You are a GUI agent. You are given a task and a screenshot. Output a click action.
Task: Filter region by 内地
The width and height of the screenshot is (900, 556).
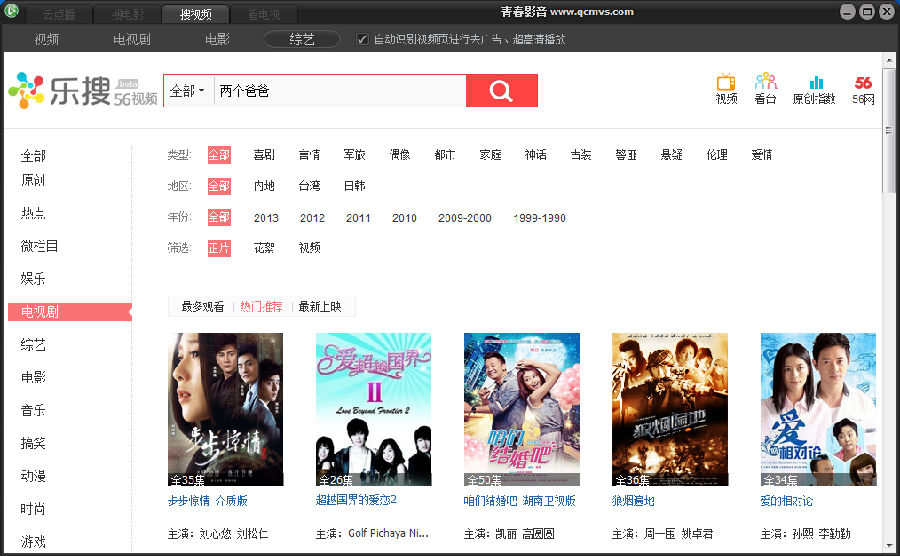[264, 186]
